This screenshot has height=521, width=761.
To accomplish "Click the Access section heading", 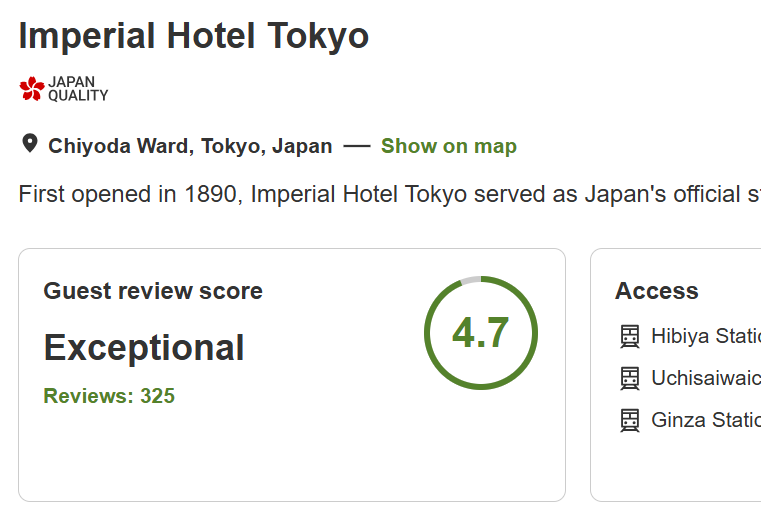I will click(656, 291).
